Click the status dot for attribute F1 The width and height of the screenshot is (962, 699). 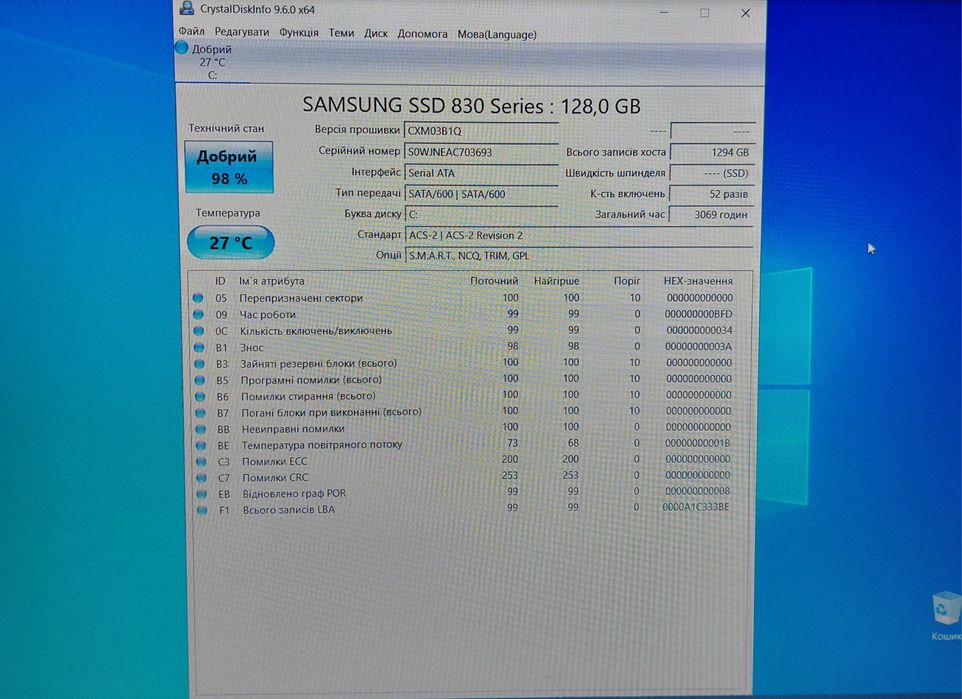point(202,510)
